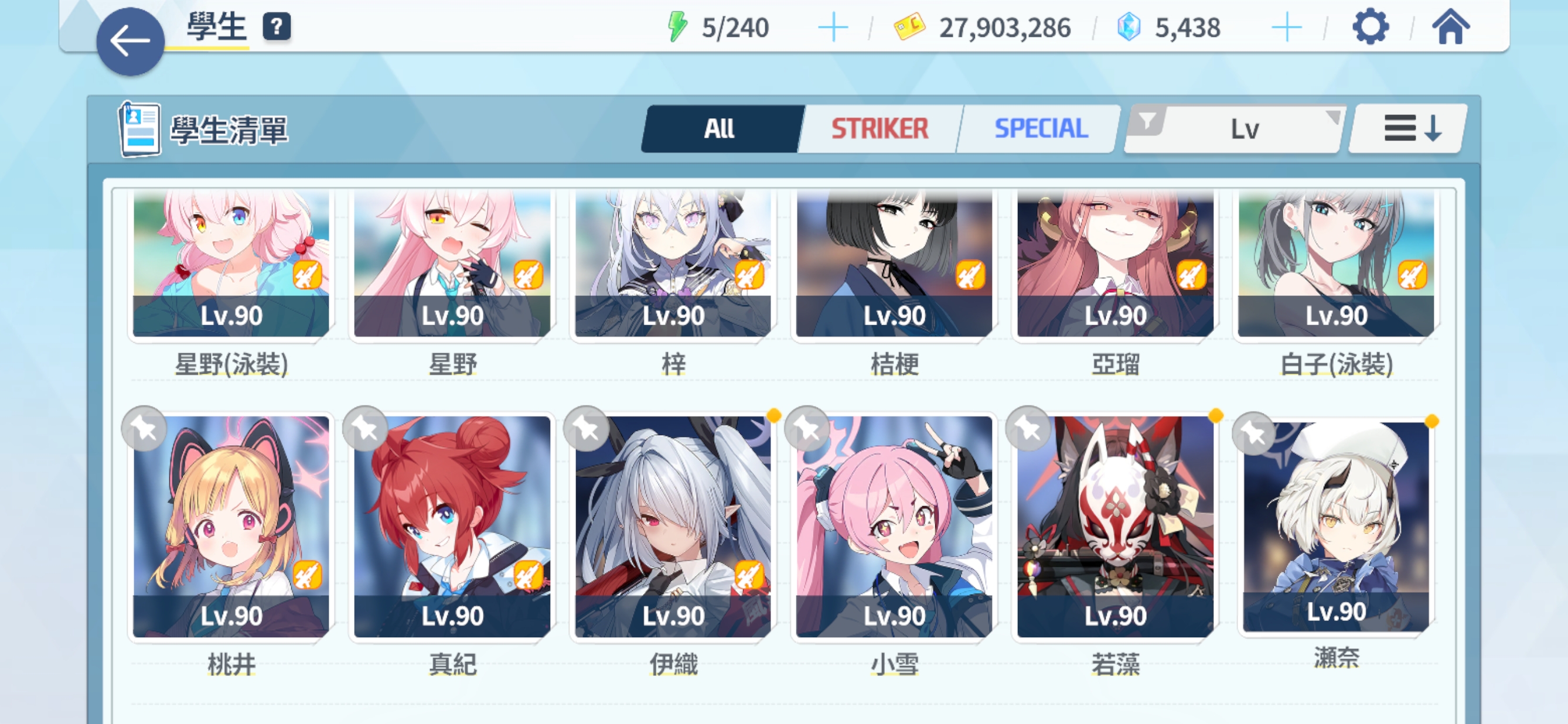
Task: Add gems with the plus icon
Action: click(x=1287, y=28)
